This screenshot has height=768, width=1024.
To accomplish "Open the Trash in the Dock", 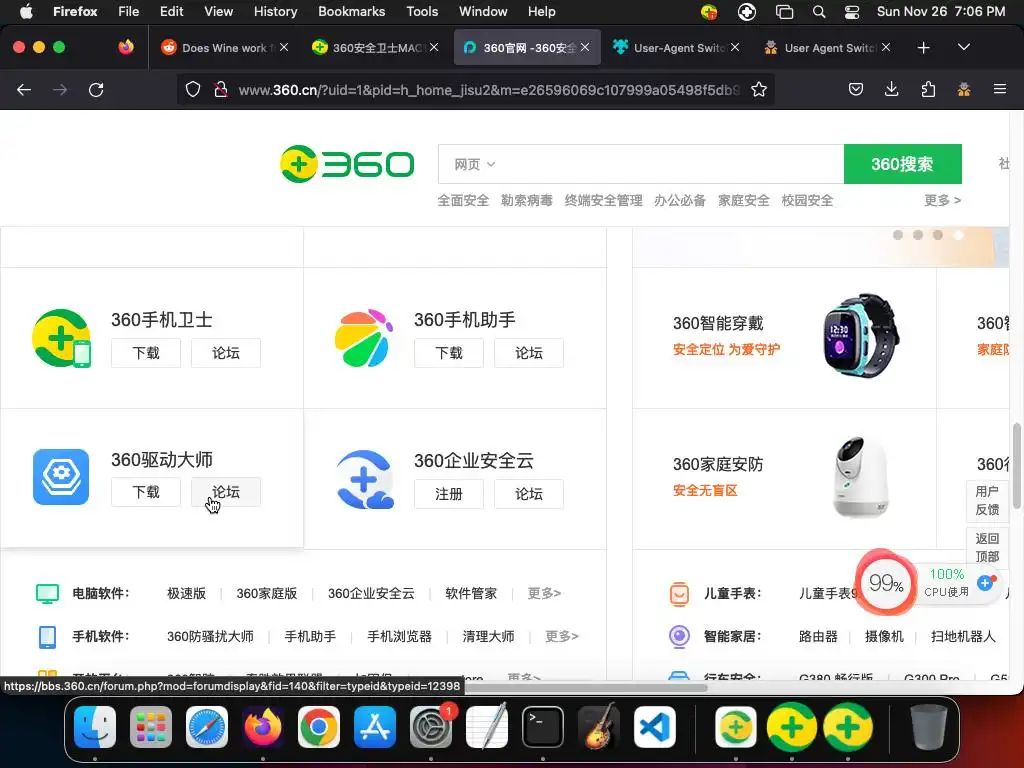I will pyautogui.click(x=929, y=726).
